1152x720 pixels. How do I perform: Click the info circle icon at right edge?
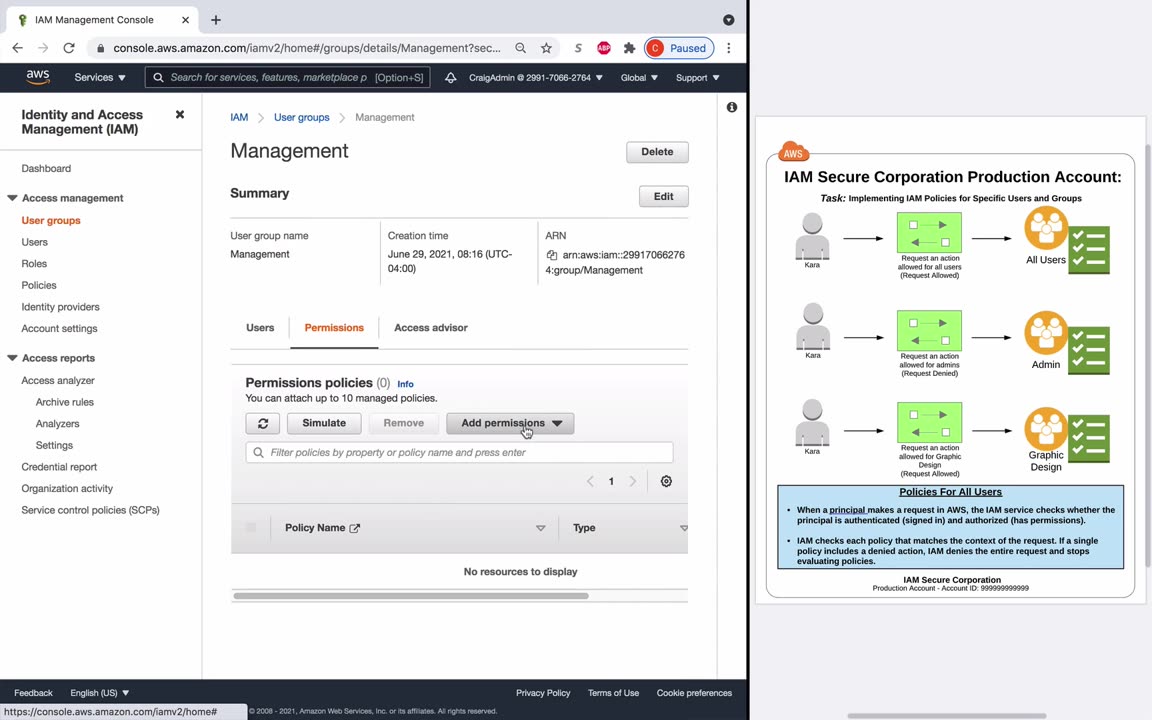coord(732,107)
